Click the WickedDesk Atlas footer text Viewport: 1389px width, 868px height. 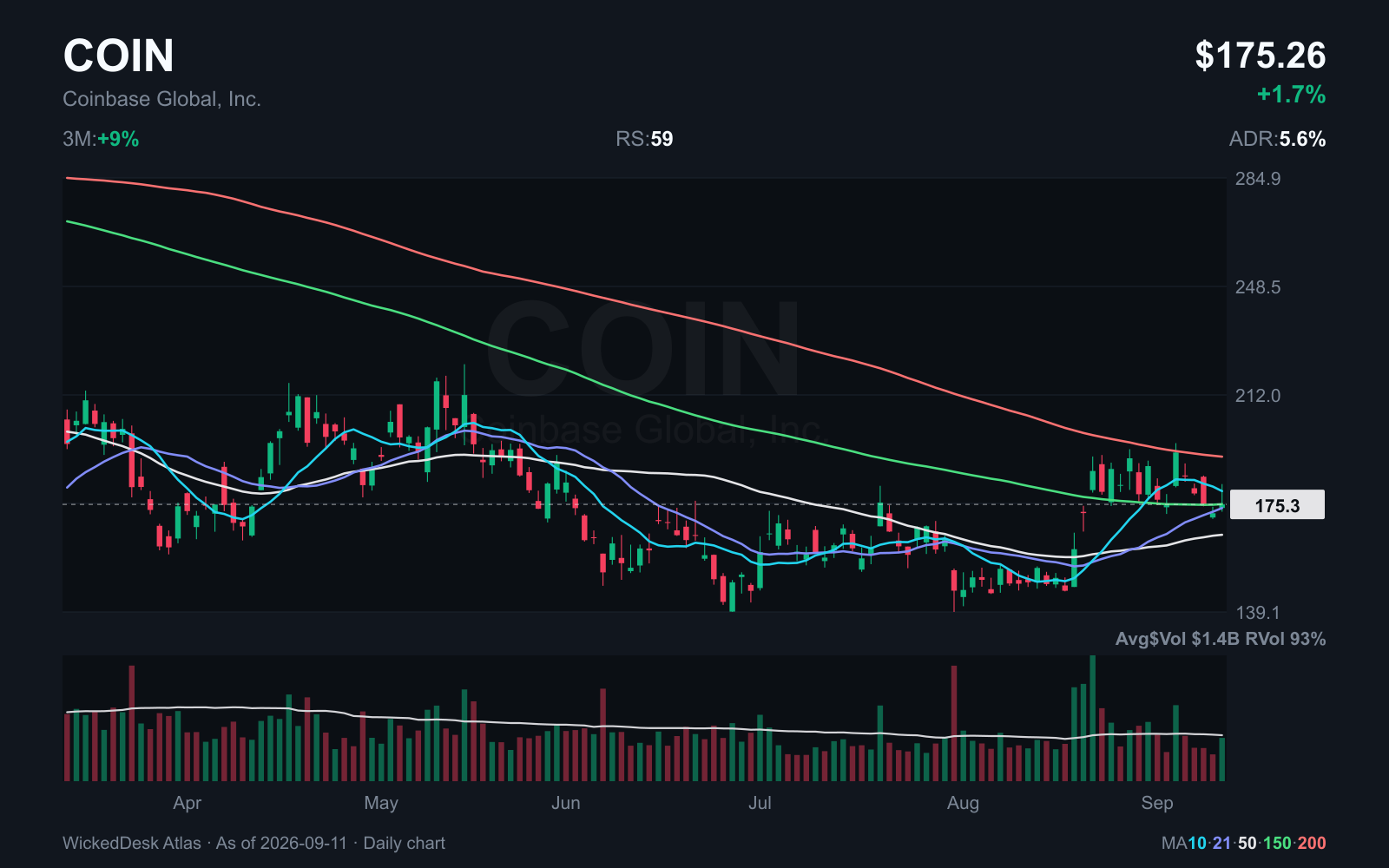click(132, 843)
